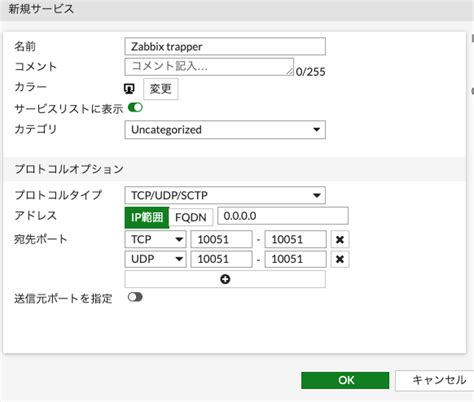Click the UDP ending port 10051 field
The height and width of the screenshot is (402, 474).
[x=295, y=259]
